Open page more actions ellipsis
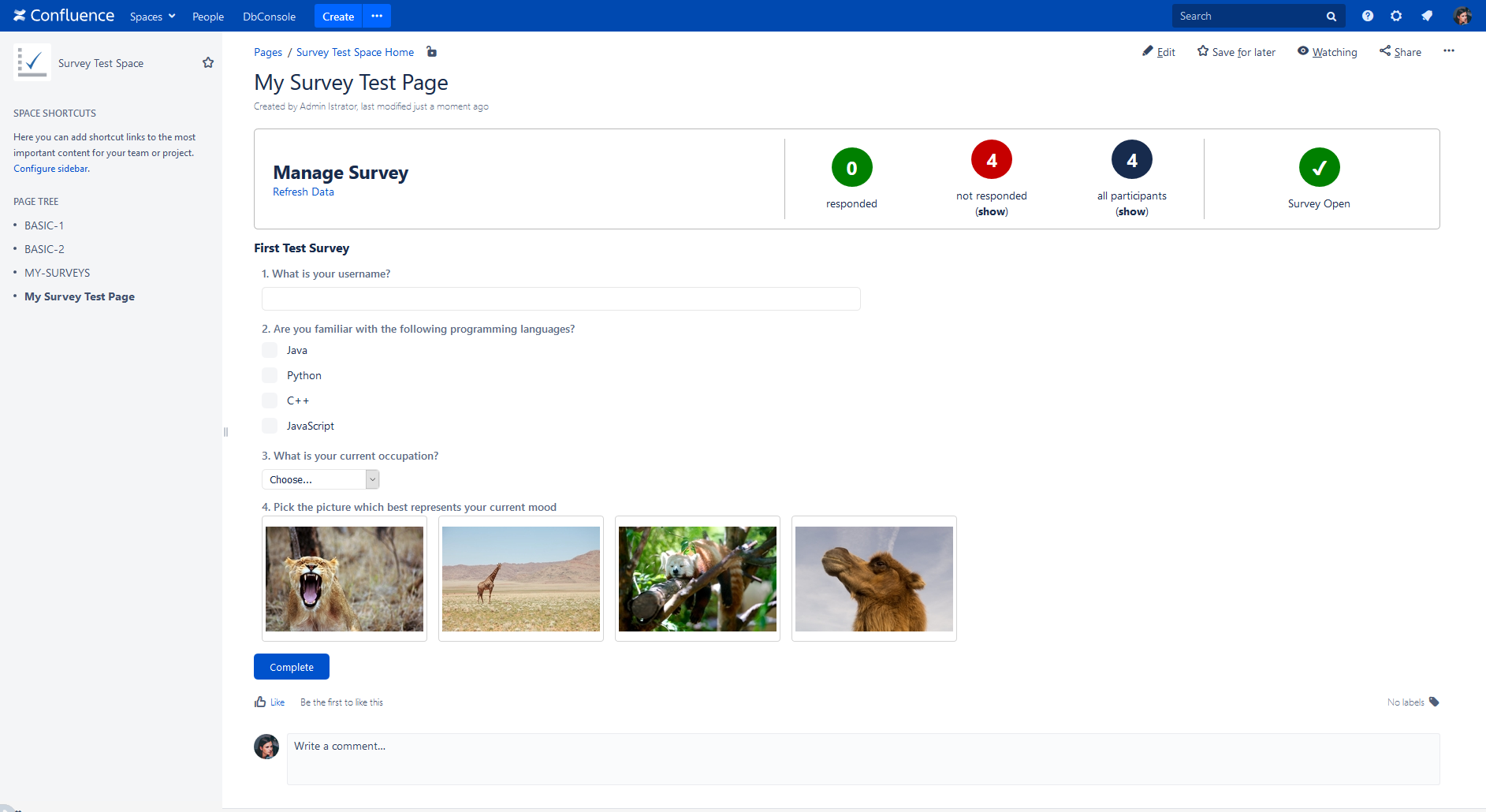The image size is (1486, 812). (1448, 51)
